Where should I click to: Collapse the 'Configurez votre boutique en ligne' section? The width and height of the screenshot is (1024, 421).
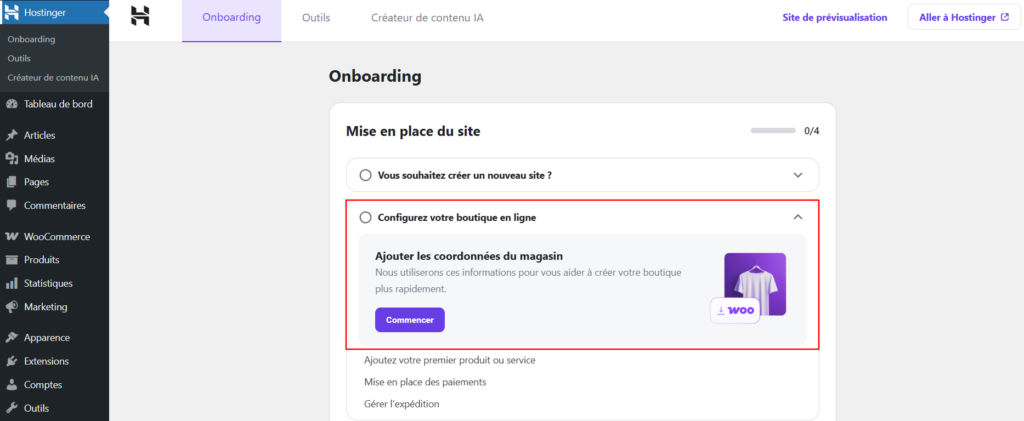coord(797,217)
